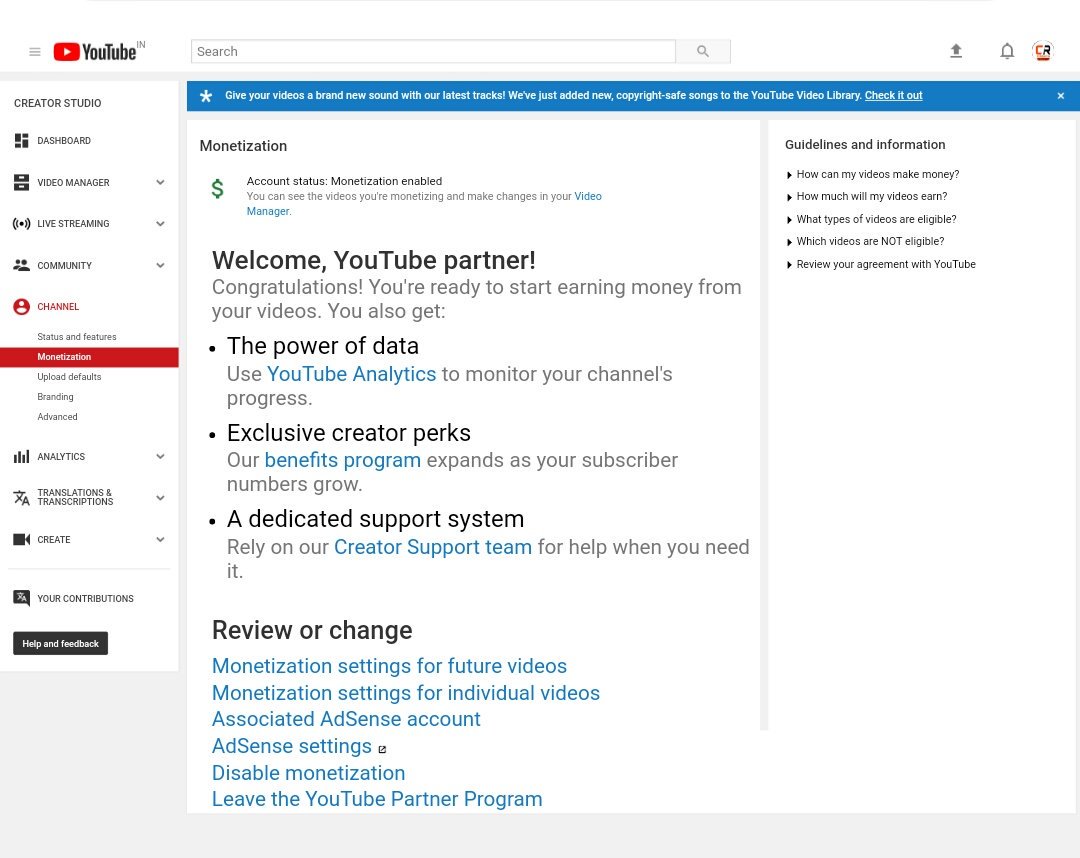Click the Community people icon
This screenshot has height=858, width=1080.
[21, 265]
